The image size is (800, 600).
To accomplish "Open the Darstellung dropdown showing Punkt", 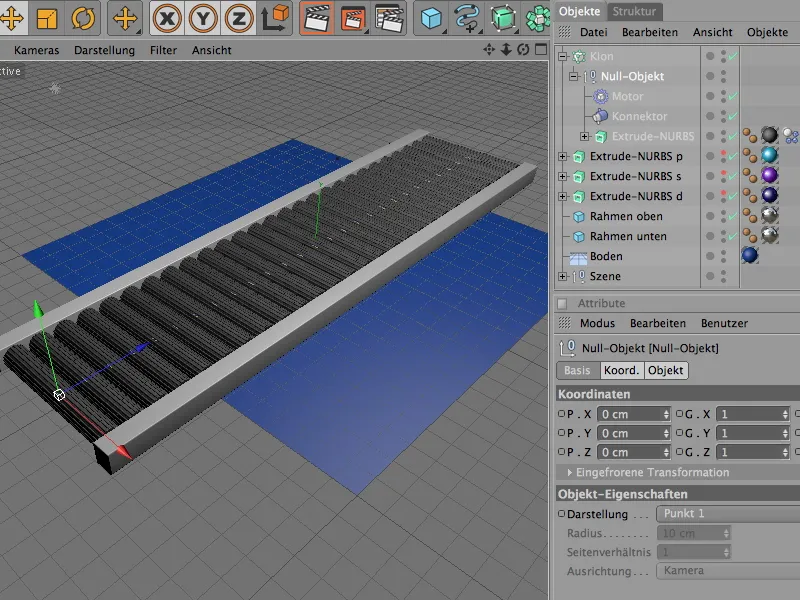I will pyautogui.click(x=725, y=514).
